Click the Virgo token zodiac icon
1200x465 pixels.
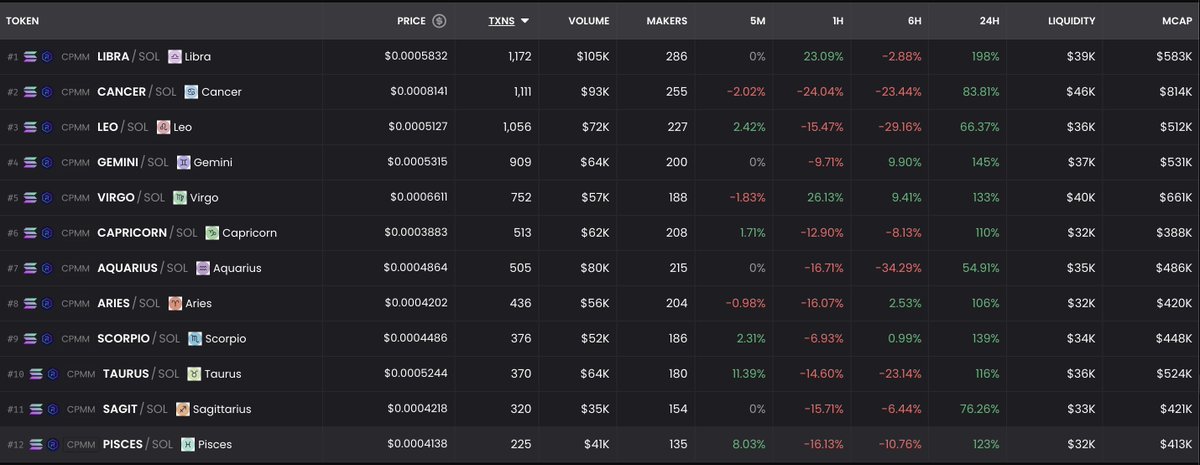180,198
